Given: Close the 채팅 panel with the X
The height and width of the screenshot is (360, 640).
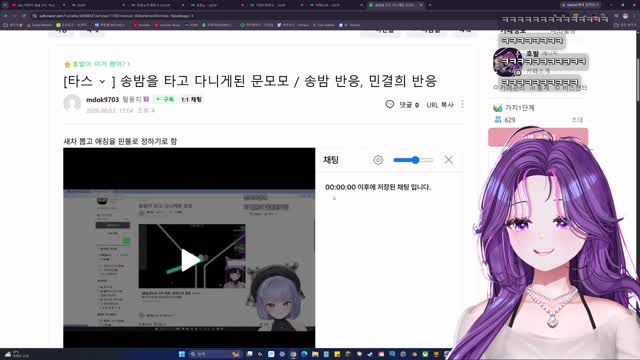Looking at the screenshot, I should pyautogui.click(x=449, y=160).
